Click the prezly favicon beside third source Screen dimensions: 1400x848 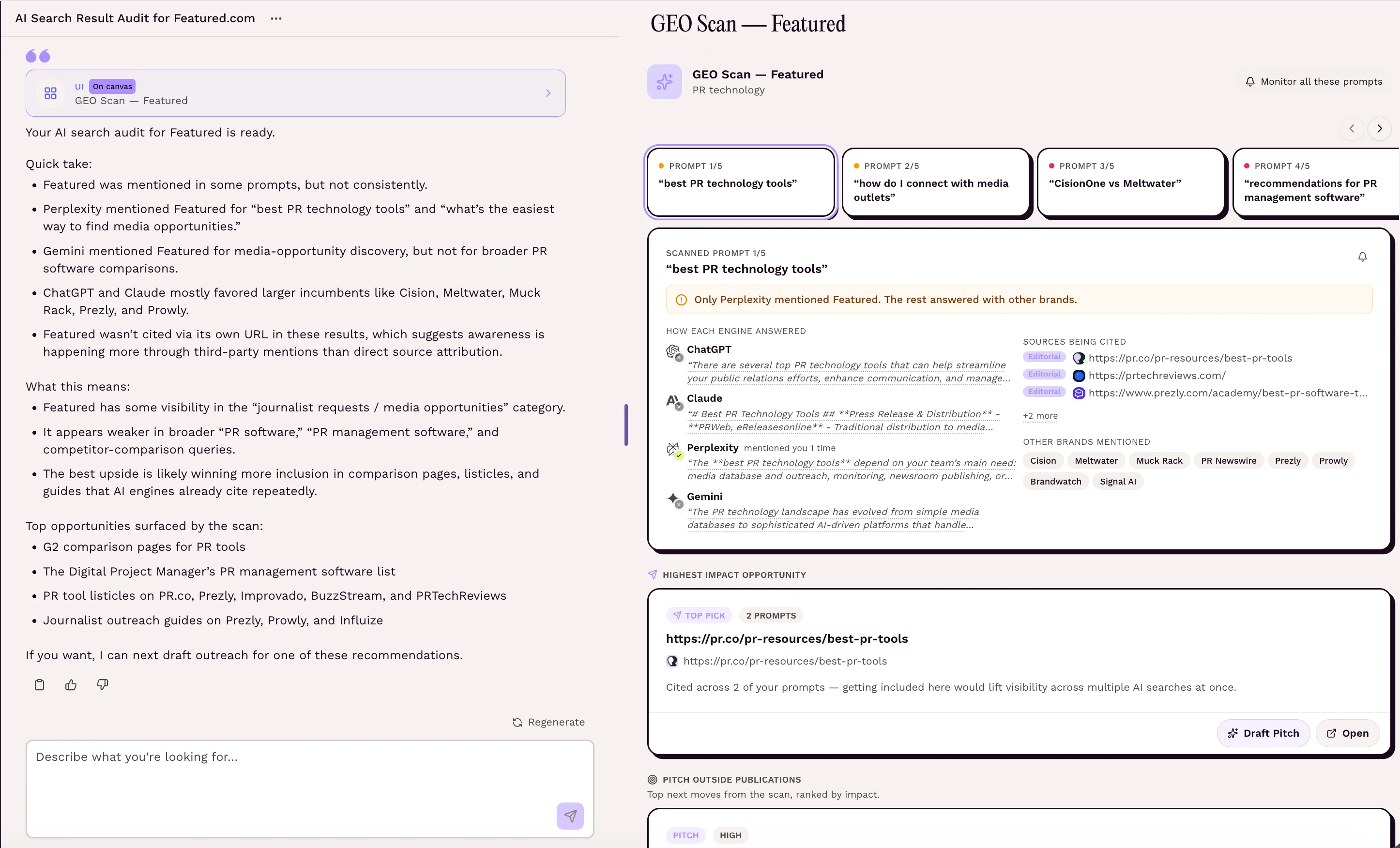(1078, 393)
